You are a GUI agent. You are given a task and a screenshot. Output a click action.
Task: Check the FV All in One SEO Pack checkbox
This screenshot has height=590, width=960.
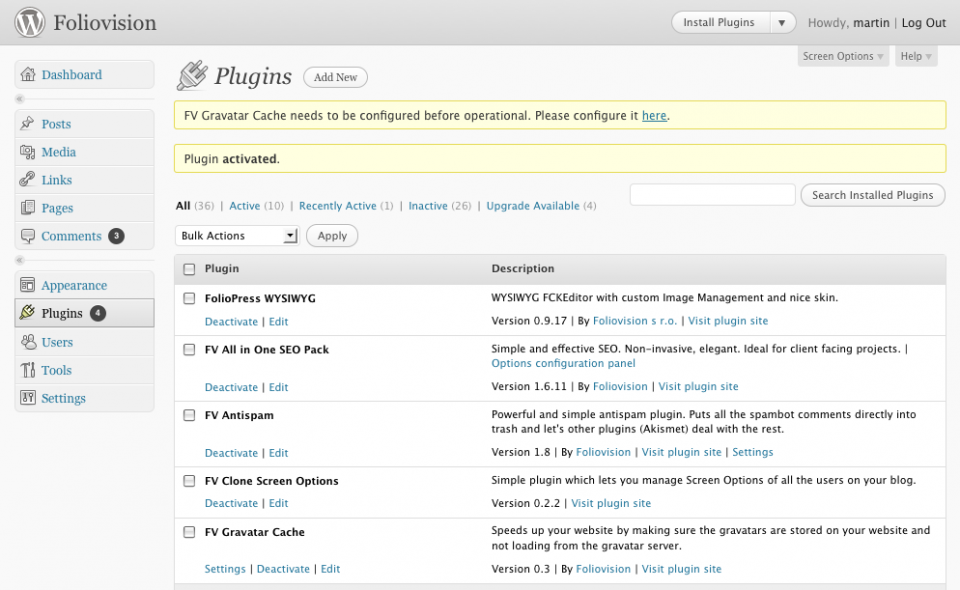(189, 349)
